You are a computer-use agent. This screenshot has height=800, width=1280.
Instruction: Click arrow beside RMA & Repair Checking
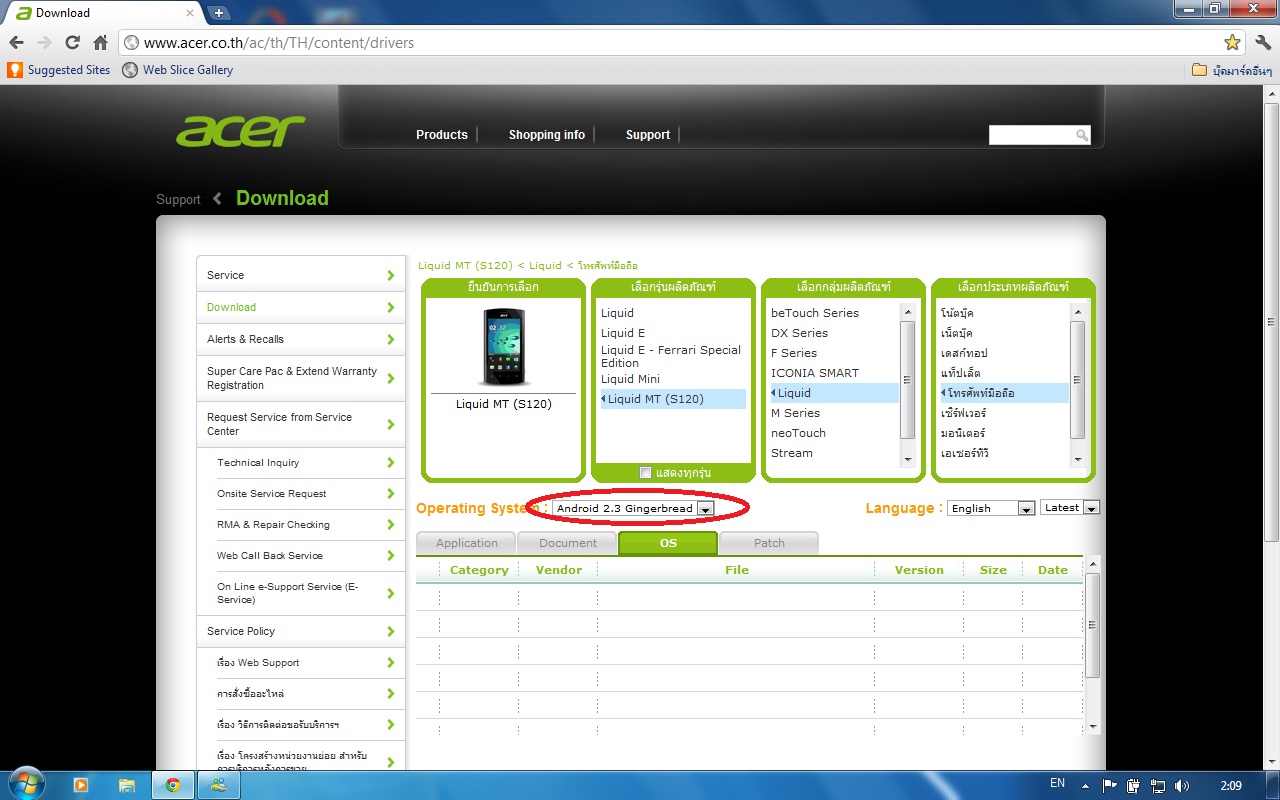click(390, 525)
